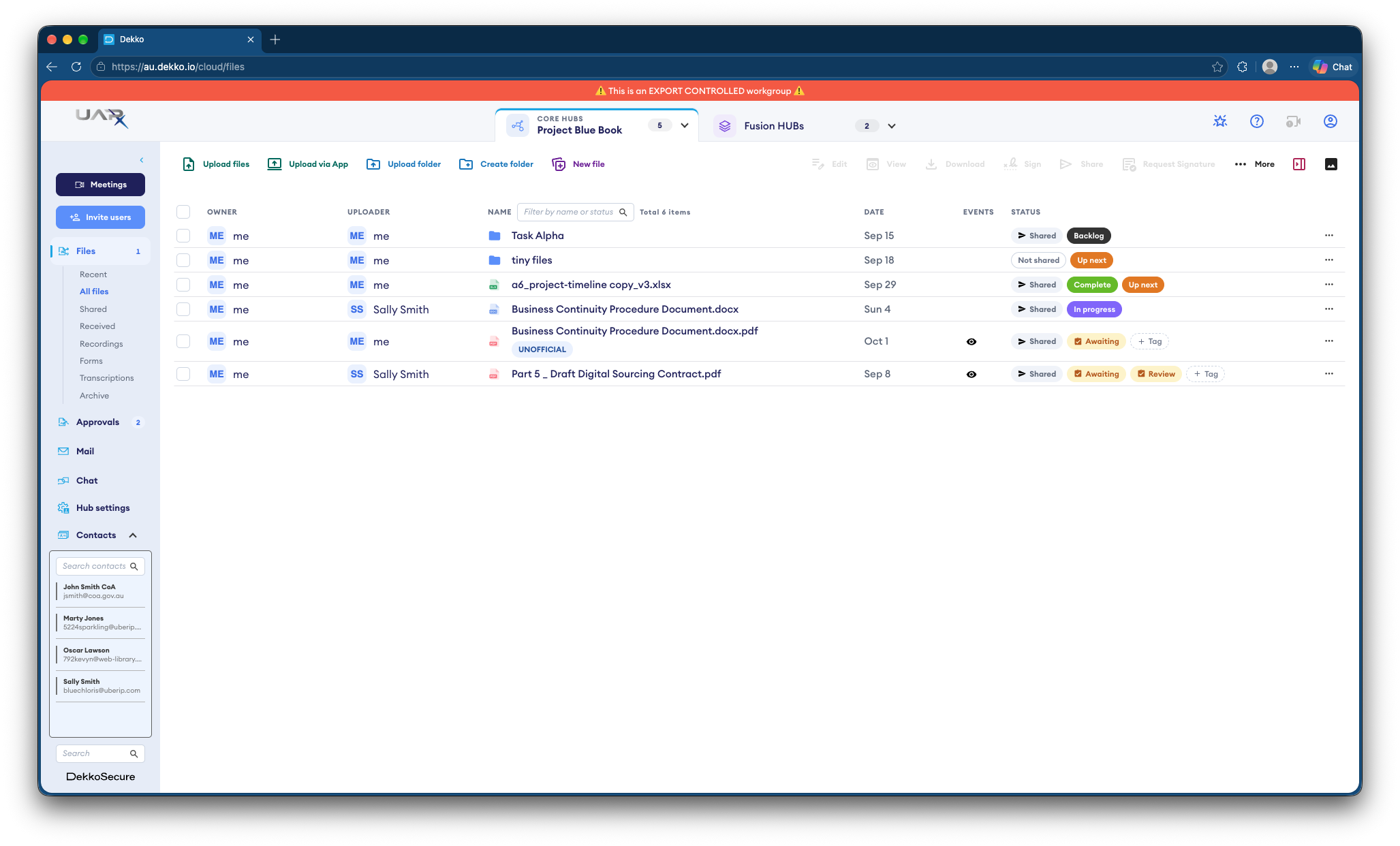Image resolution: width=1400 pixels, height=846 pixels.
Task: Open the Task Alpha folder
Action: 538,236
